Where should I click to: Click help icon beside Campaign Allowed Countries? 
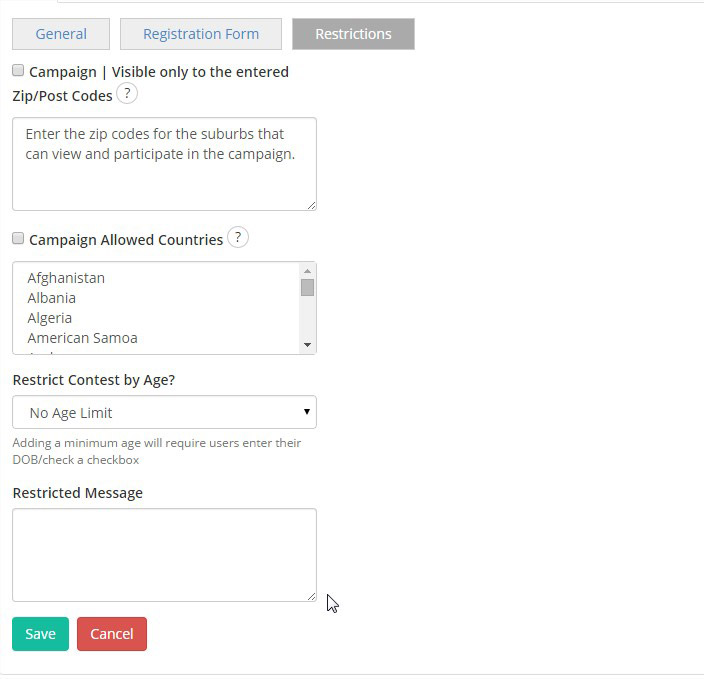[x=237, y=238]
